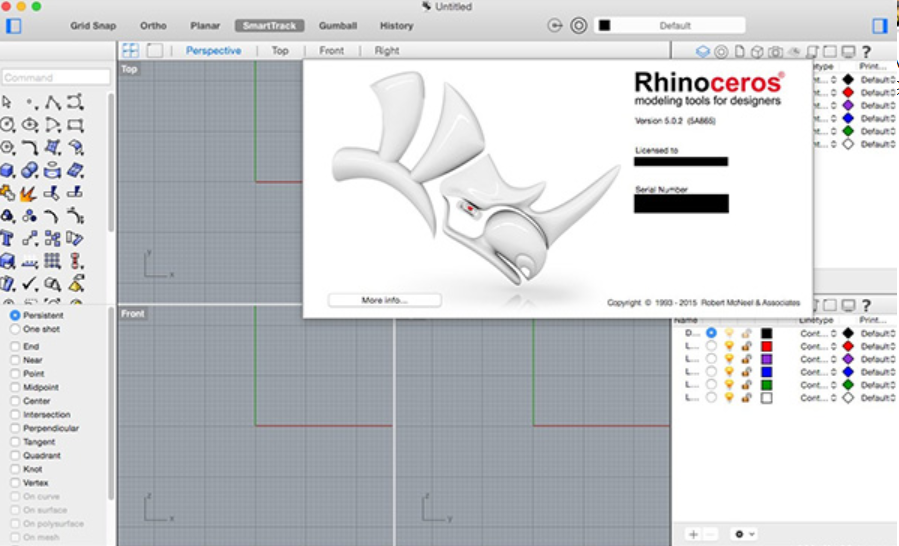Select the Polygon tool
Screen dimensions: 899x546
pos(7,147)
